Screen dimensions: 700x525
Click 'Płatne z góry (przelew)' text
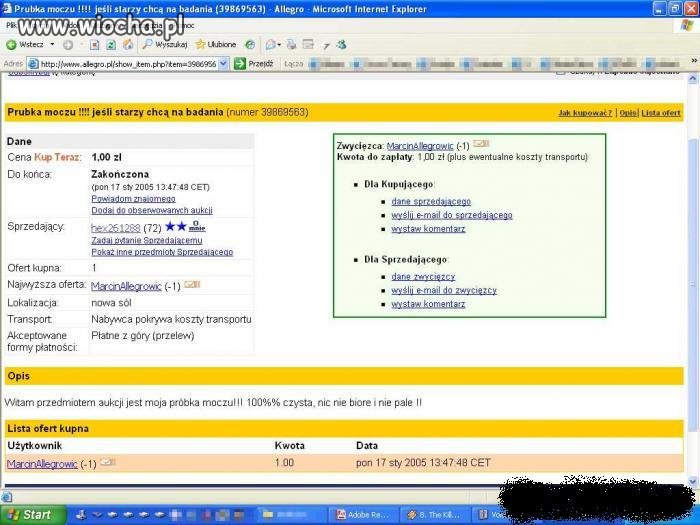(x=143, y=336)
